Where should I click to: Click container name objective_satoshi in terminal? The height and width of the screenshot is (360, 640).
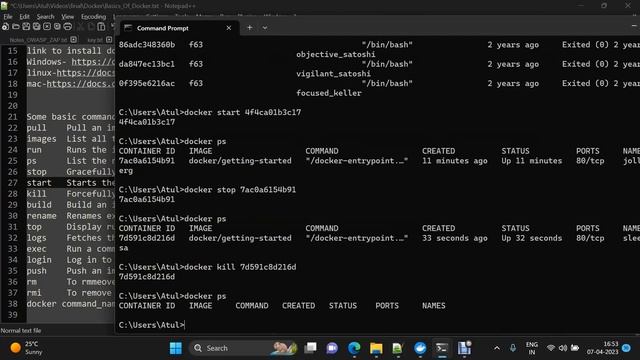[336, 54]
